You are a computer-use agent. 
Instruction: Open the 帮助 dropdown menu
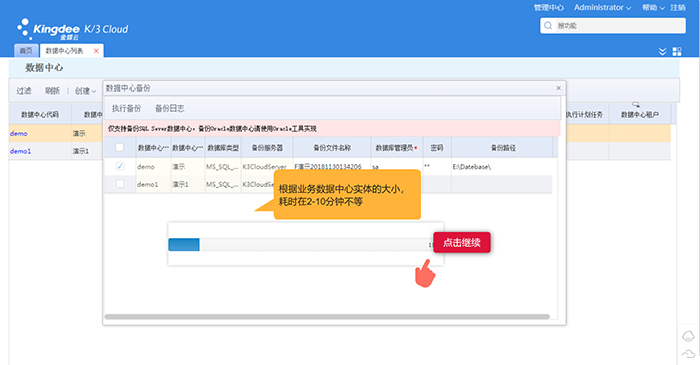(x=653, y=8)
